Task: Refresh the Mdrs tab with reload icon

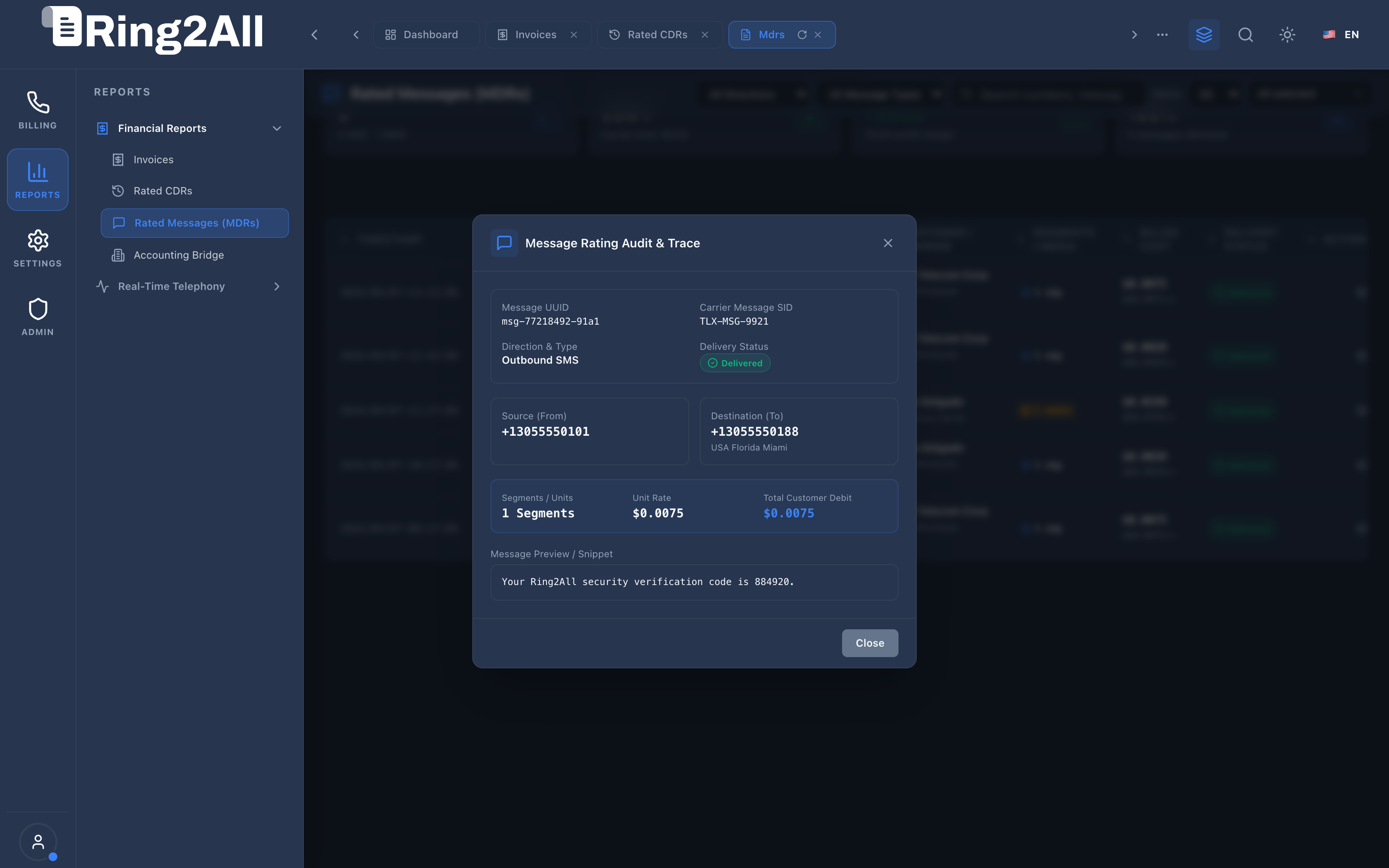Action: pos(802,35)
